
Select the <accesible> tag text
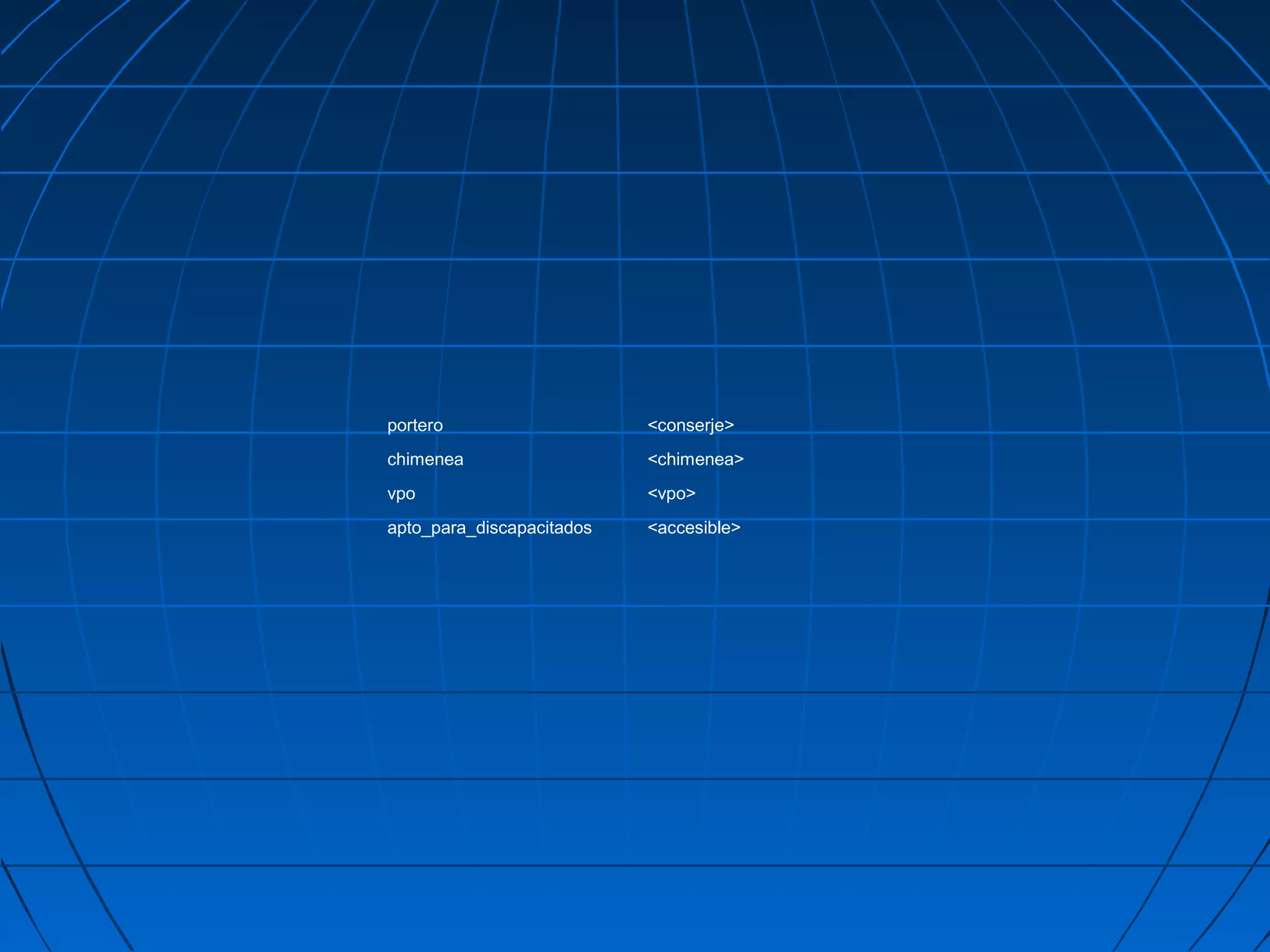coord(694,528)
